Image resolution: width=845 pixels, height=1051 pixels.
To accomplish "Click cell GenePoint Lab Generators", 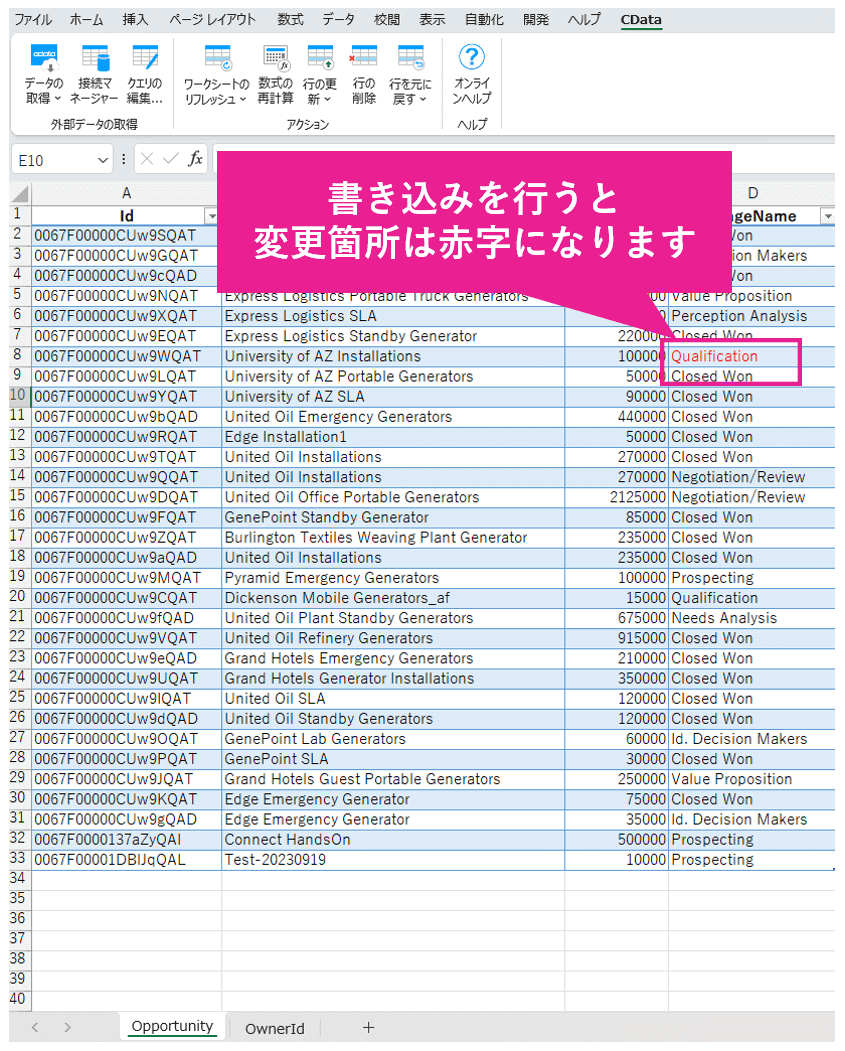I will 393,739.
